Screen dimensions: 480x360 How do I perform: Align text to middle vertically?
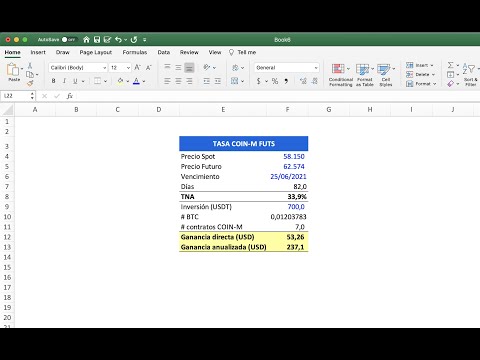(178, 67)
